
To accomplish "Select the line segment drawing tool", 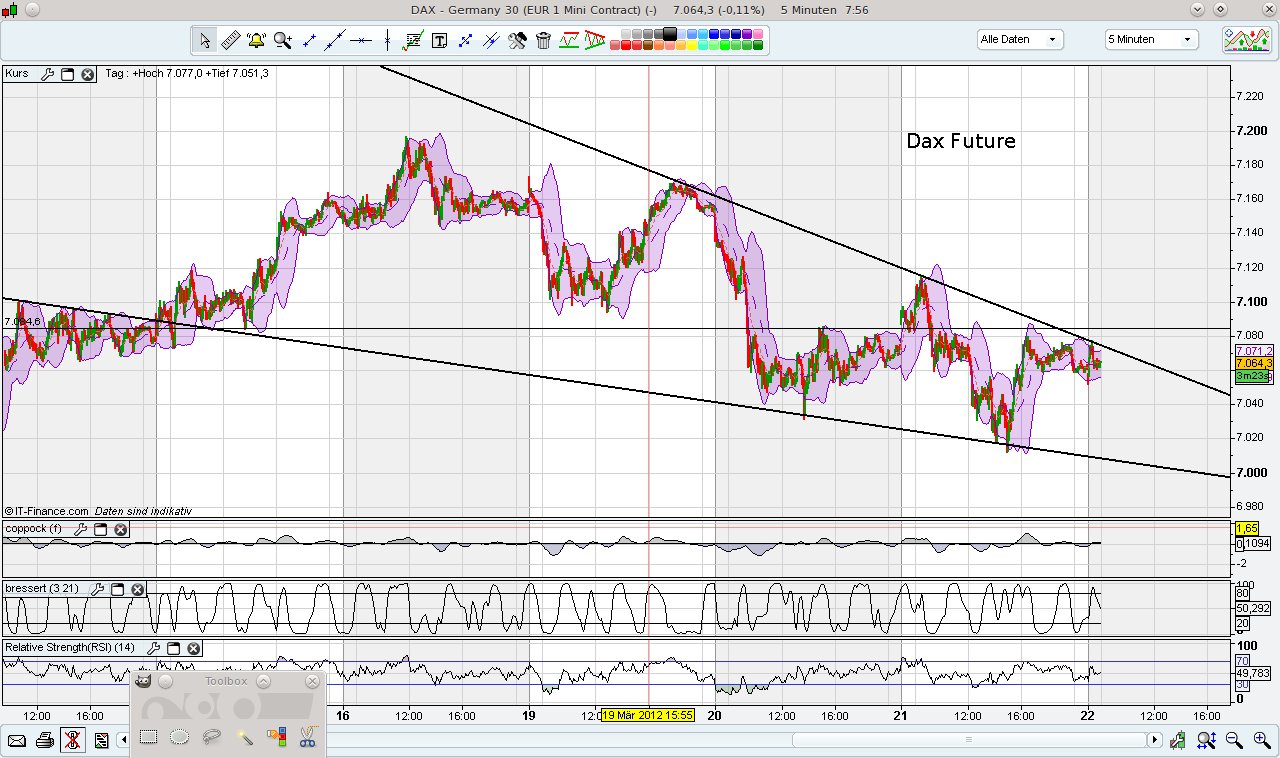I will coord(309,41).
